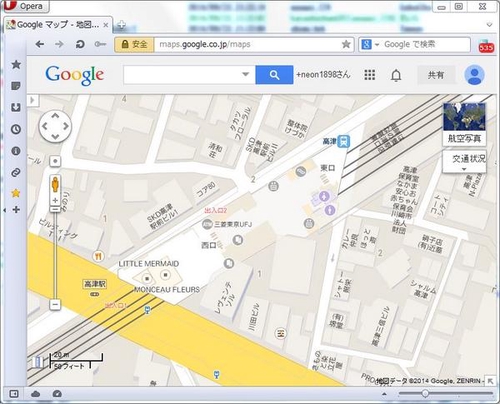This screenshot has height=404, width=500.
Task: Click the blue magnifier search button
Action: 274,75
